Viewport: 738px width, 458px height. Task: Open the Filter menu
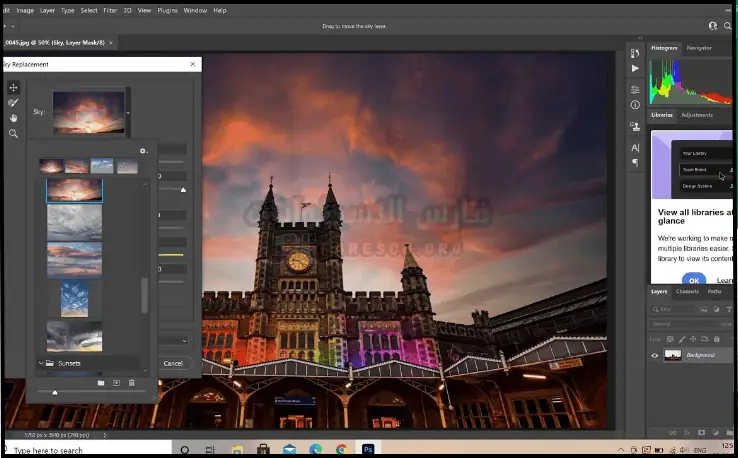pyautogui.click(x=110, y=9)
